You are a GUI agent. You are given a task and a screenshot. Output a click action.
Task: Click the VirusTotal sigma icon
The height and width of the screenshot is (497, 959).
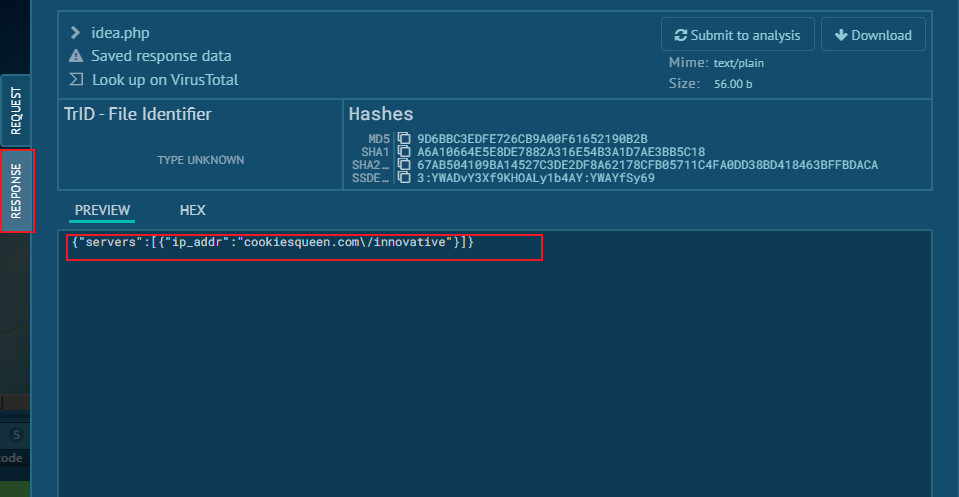[76, 79]
